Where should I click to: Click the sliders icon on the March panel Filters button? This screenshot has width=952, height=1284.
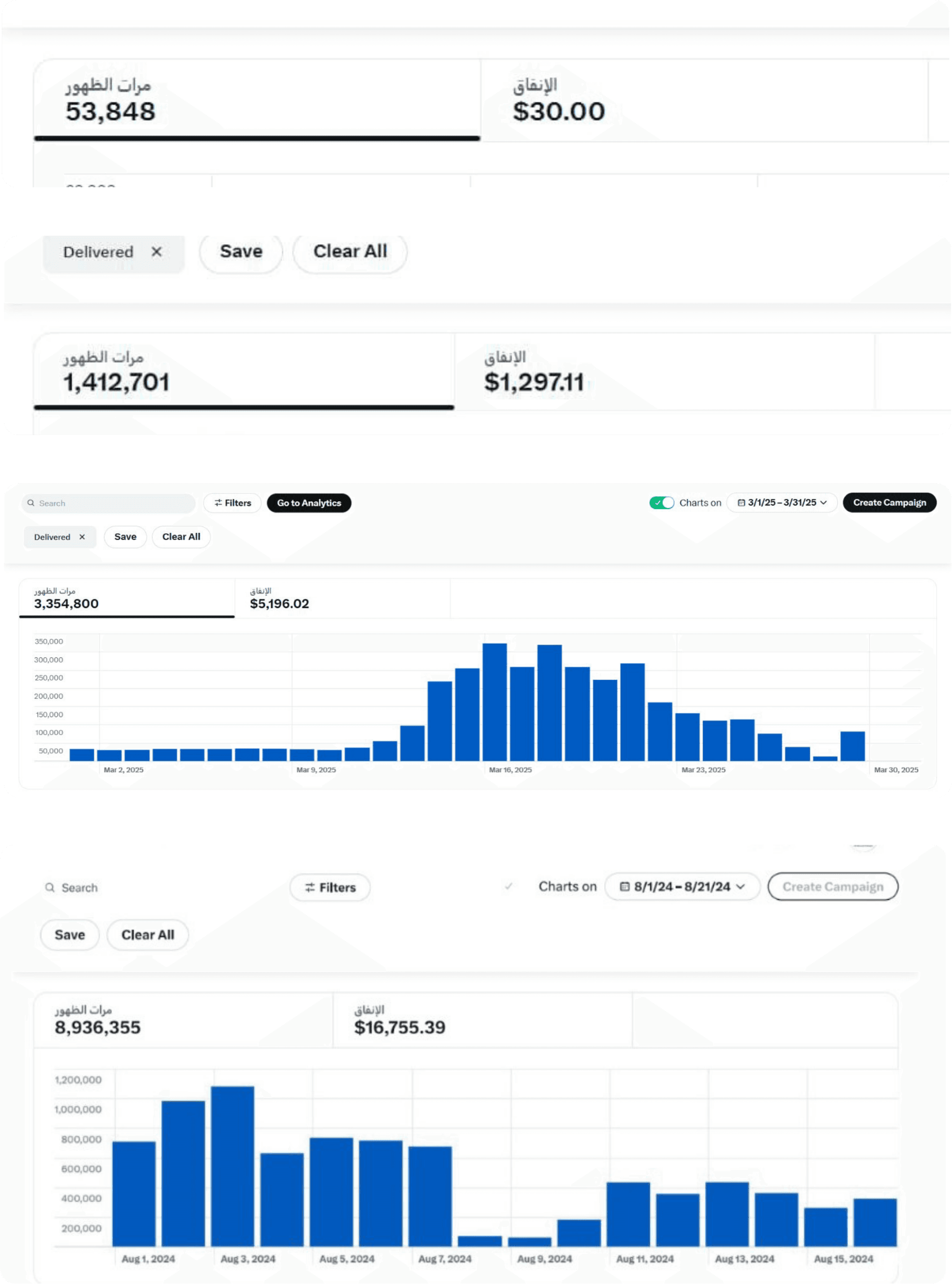pos(218,503)
